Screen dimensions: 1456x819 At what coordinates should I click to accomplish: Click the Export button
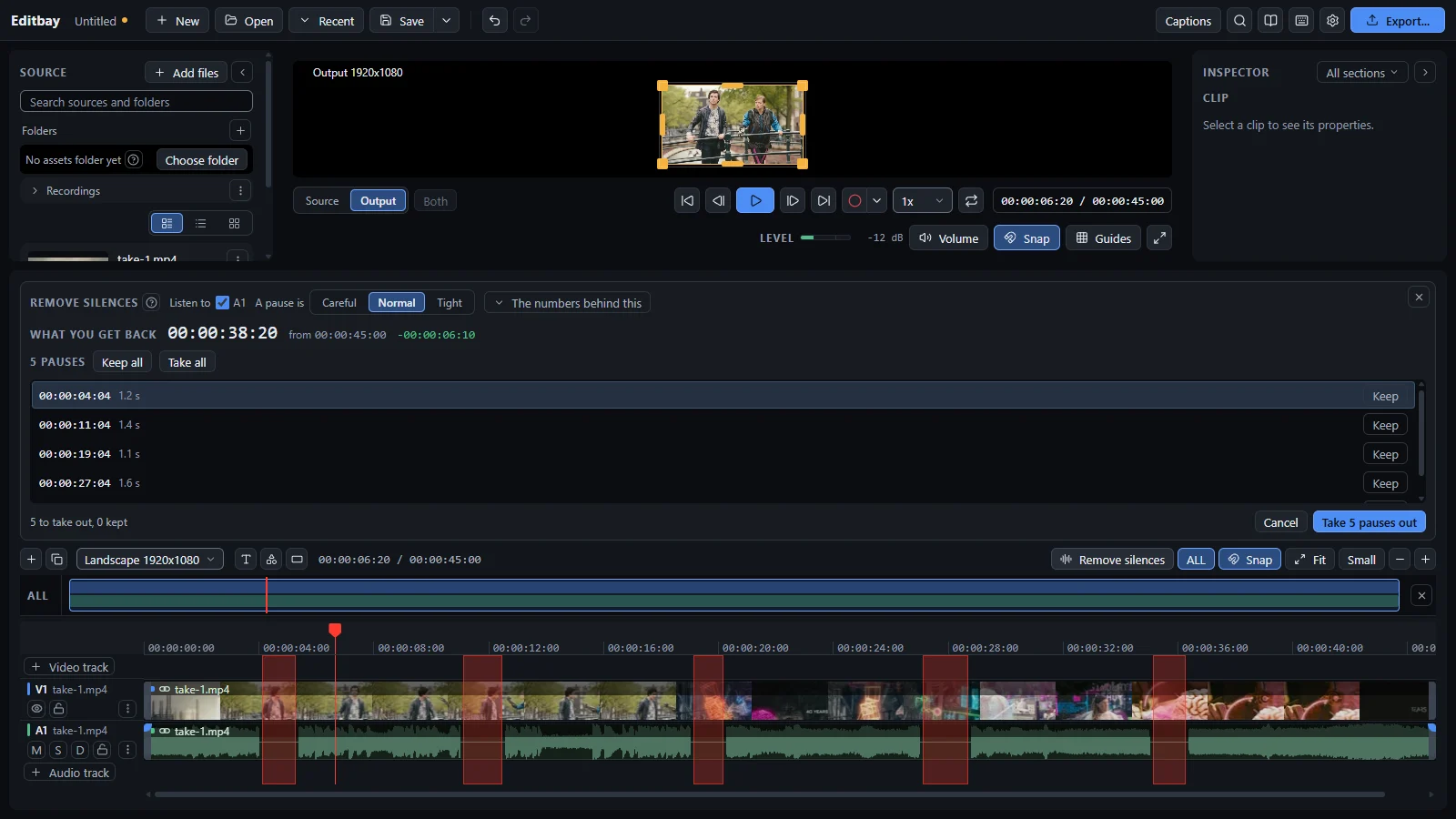pos(1397,21)
